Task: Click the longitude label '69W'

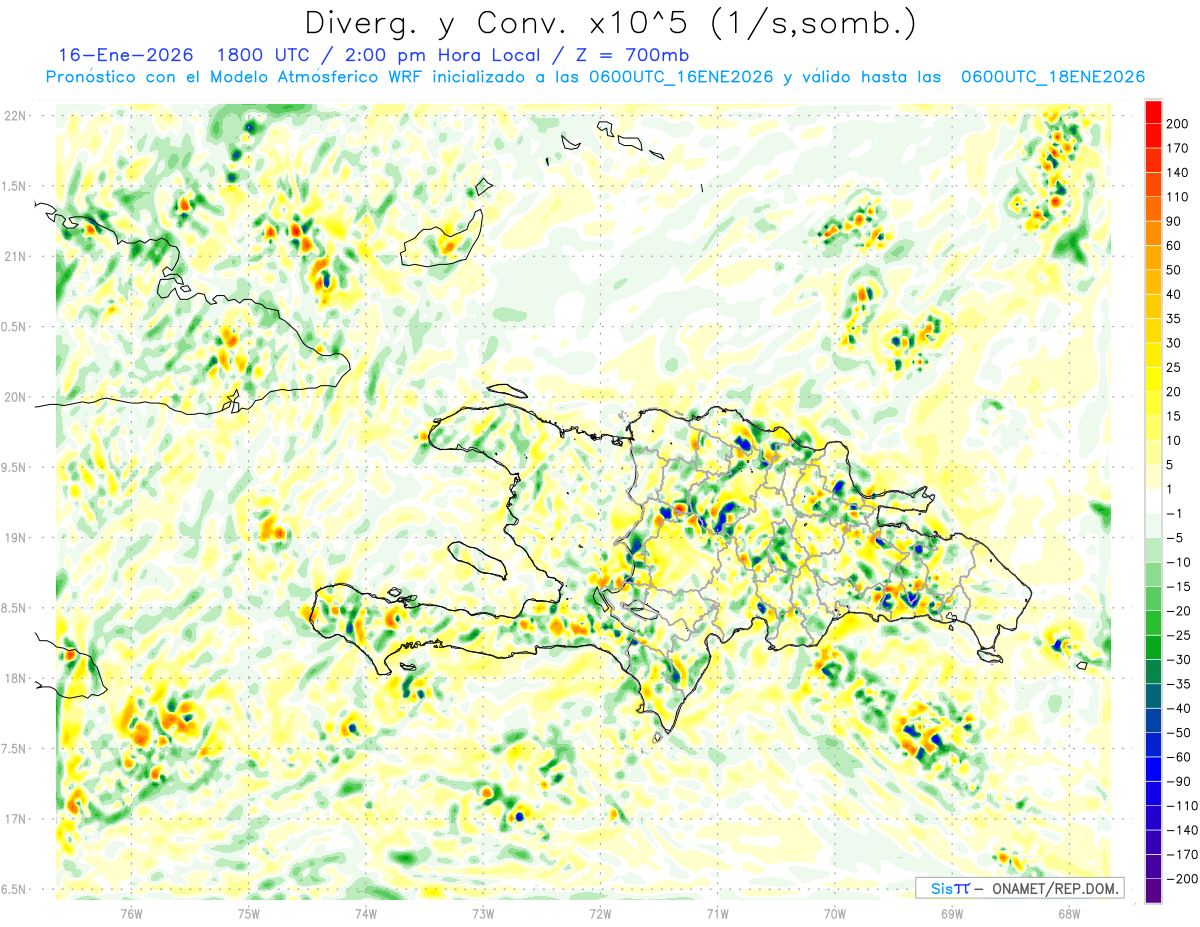Action: [951, 913]
